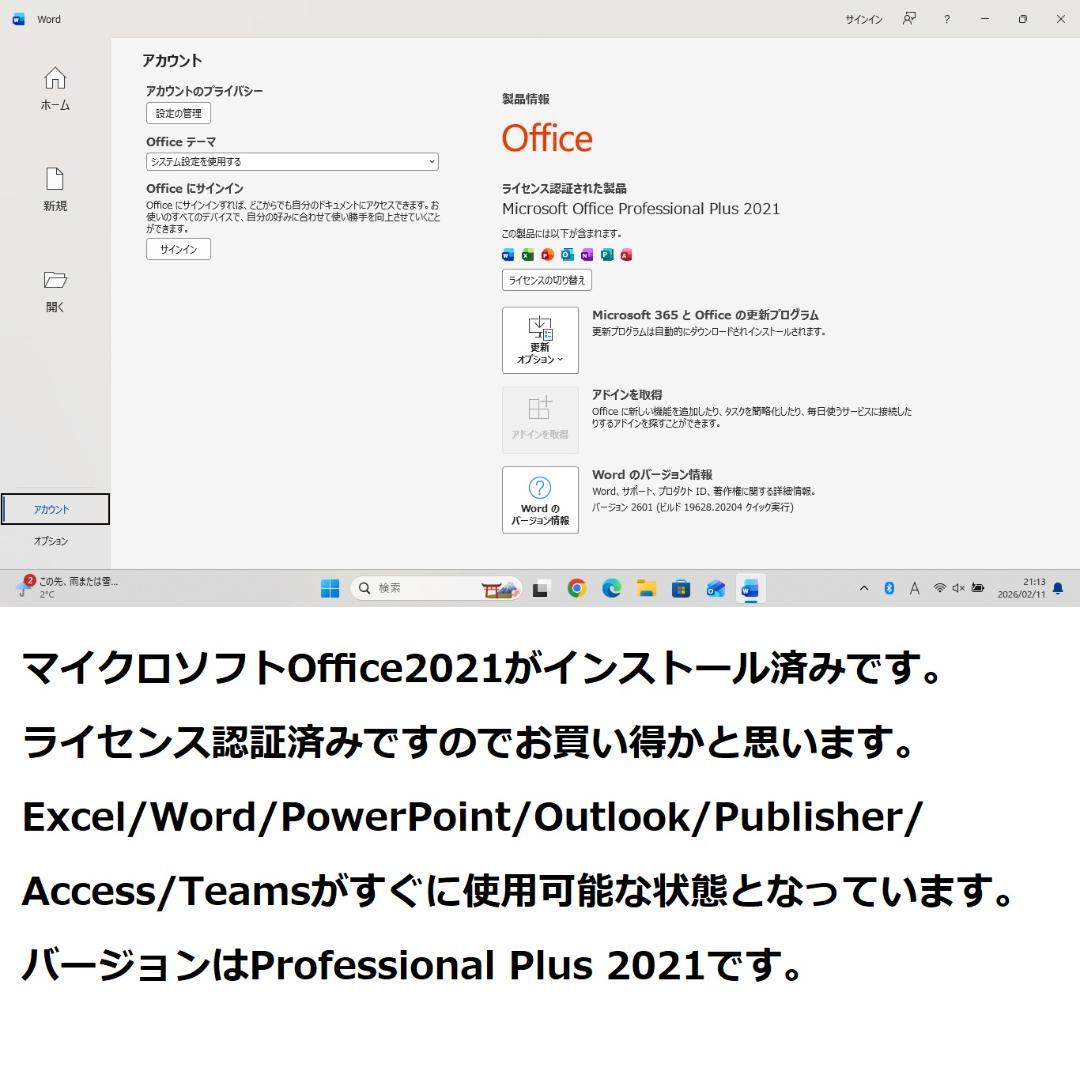Click the サインイン button

[x=178, y=249]
